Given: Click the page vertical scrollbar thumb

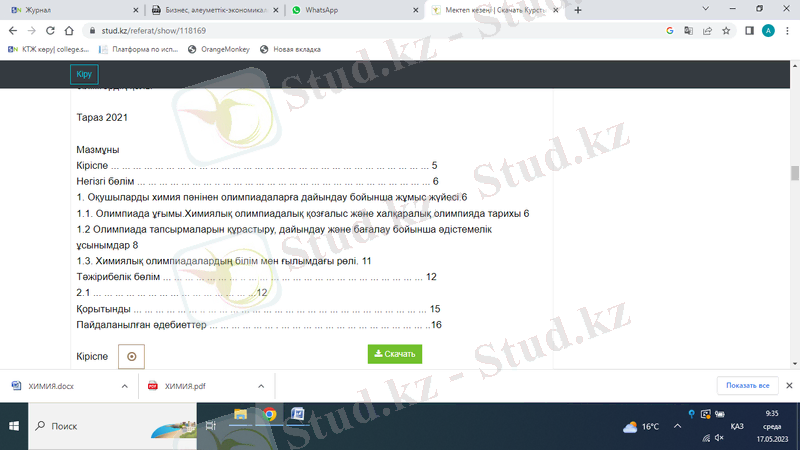Looking at the screenshot, I should (794, 173).
